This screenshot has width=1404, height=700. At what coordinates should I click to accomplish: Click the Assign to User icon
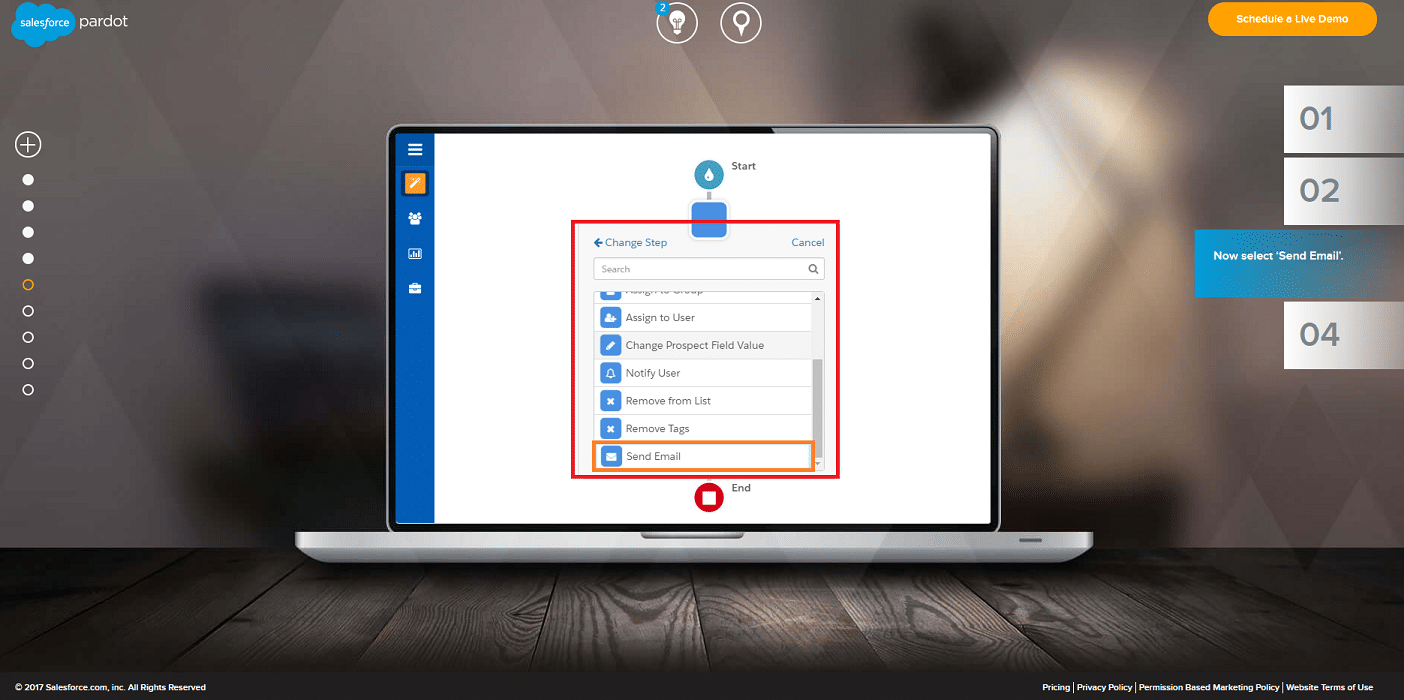coord(611,318)
